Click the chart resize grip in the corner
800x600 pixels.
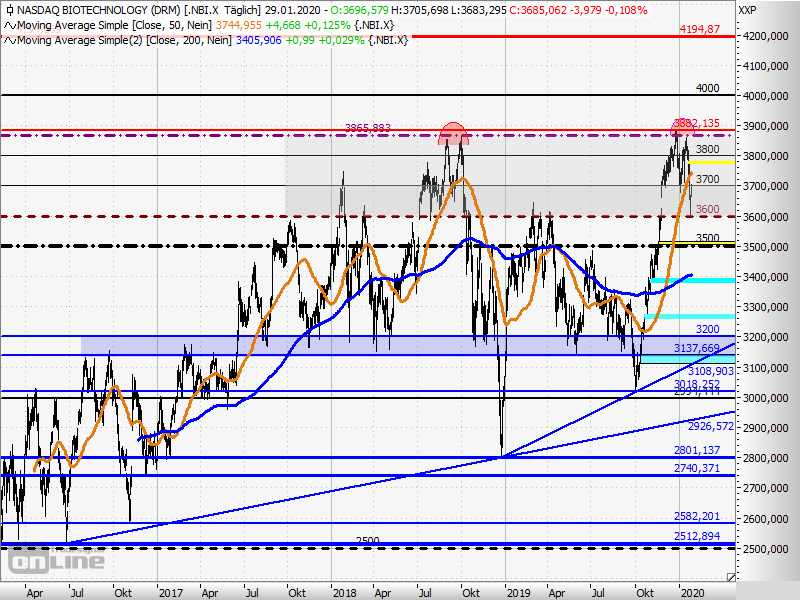pyautogui.click(x=731, y=577)
